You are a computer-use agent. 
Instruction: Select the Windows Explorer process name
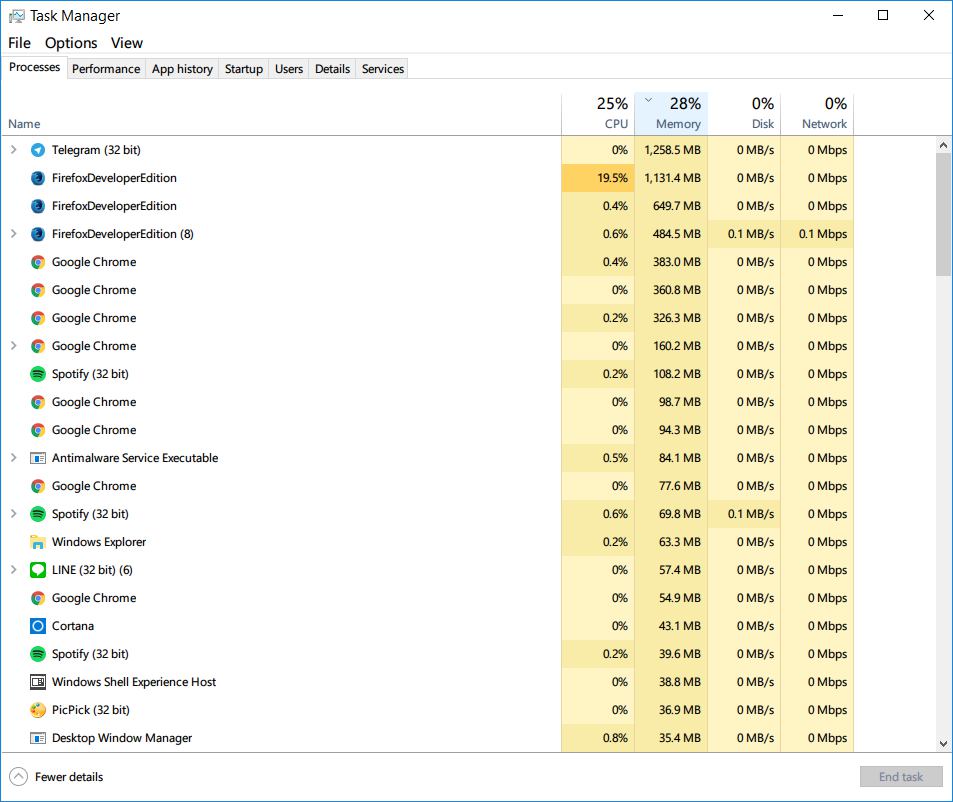(x=99, y=542)
